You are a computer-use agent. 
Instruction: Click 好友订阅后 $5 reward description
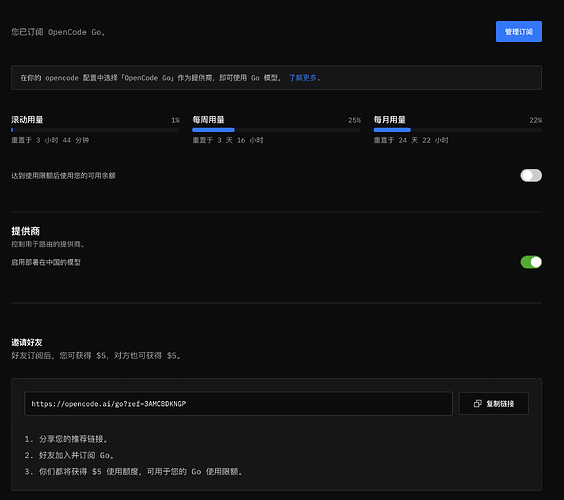pos(96,356)
